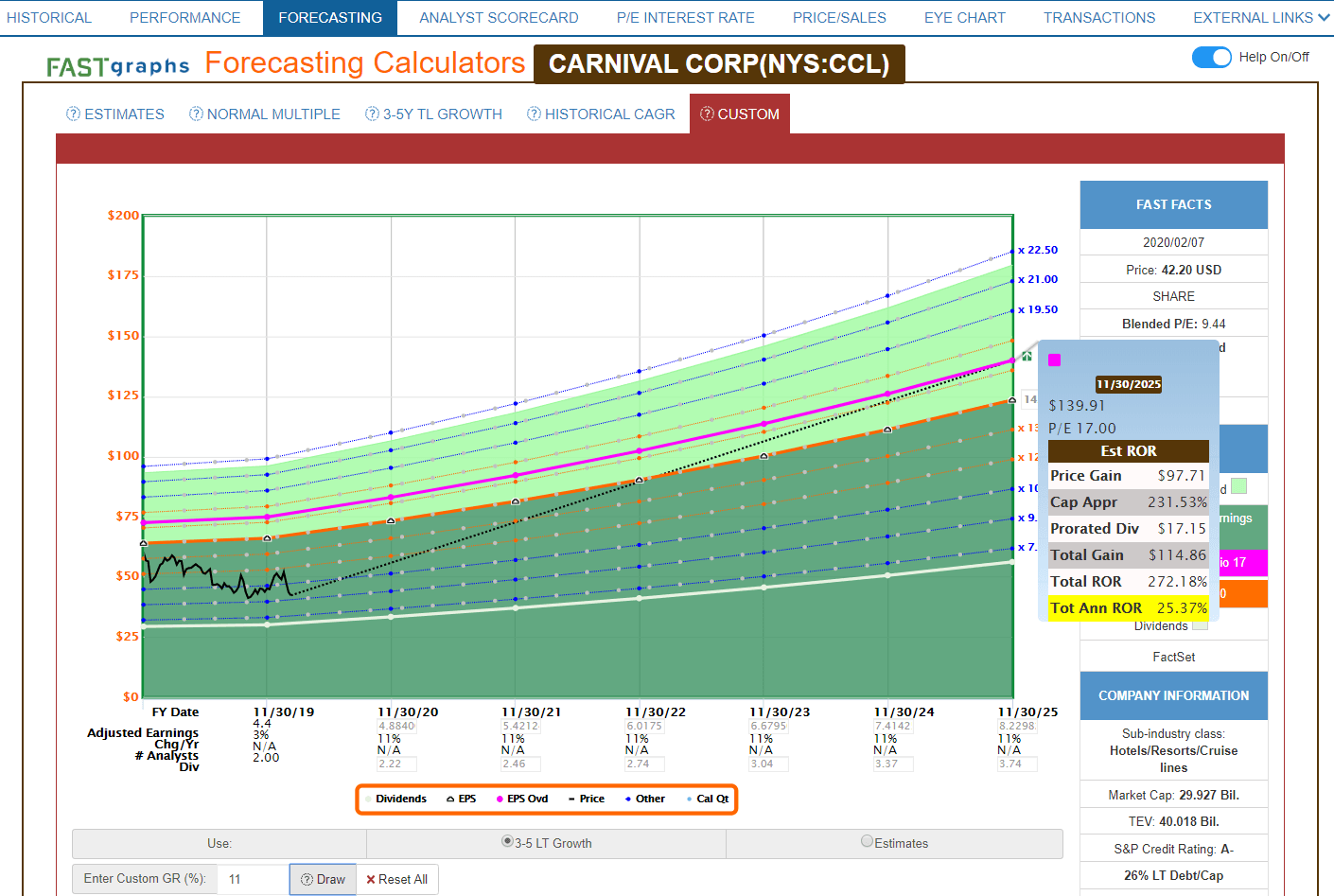Toggle the EPS series label in legend
The image size is (1334, 896).
tap(467, 799)
